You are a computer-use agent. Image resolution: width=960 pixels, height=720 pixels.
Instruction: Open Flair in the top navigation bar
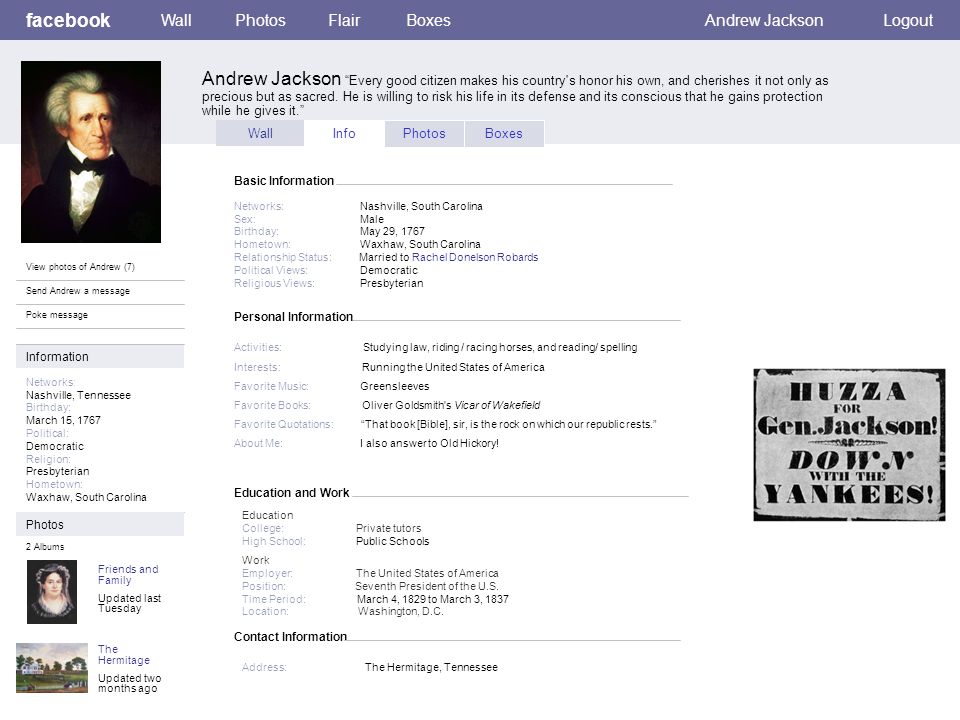[343, 20]
